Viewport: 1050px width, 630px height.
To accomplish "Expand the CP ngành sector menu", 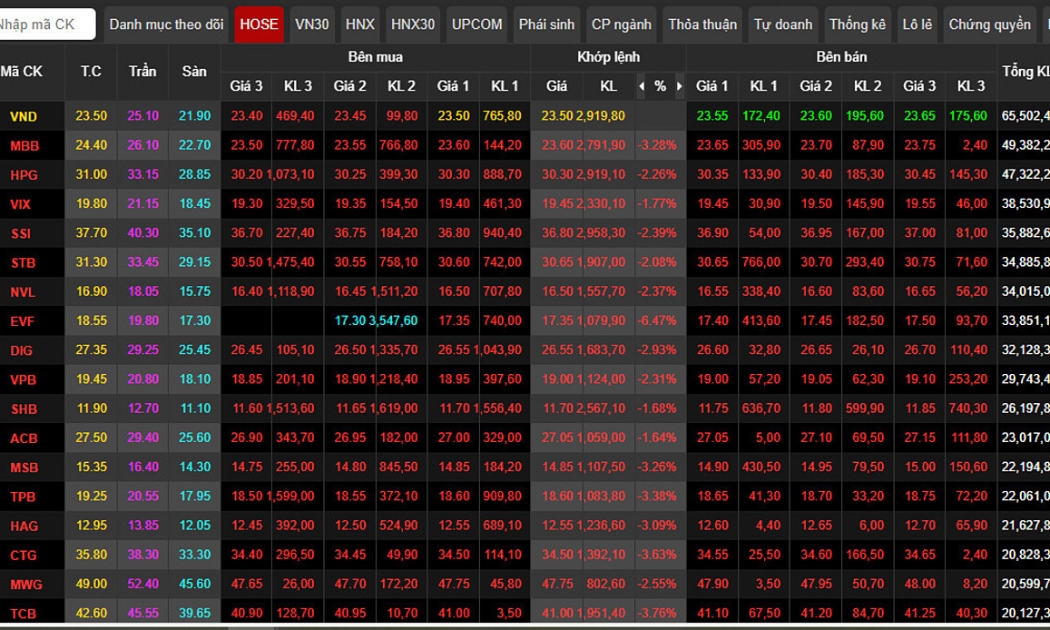I will (621, 24).
